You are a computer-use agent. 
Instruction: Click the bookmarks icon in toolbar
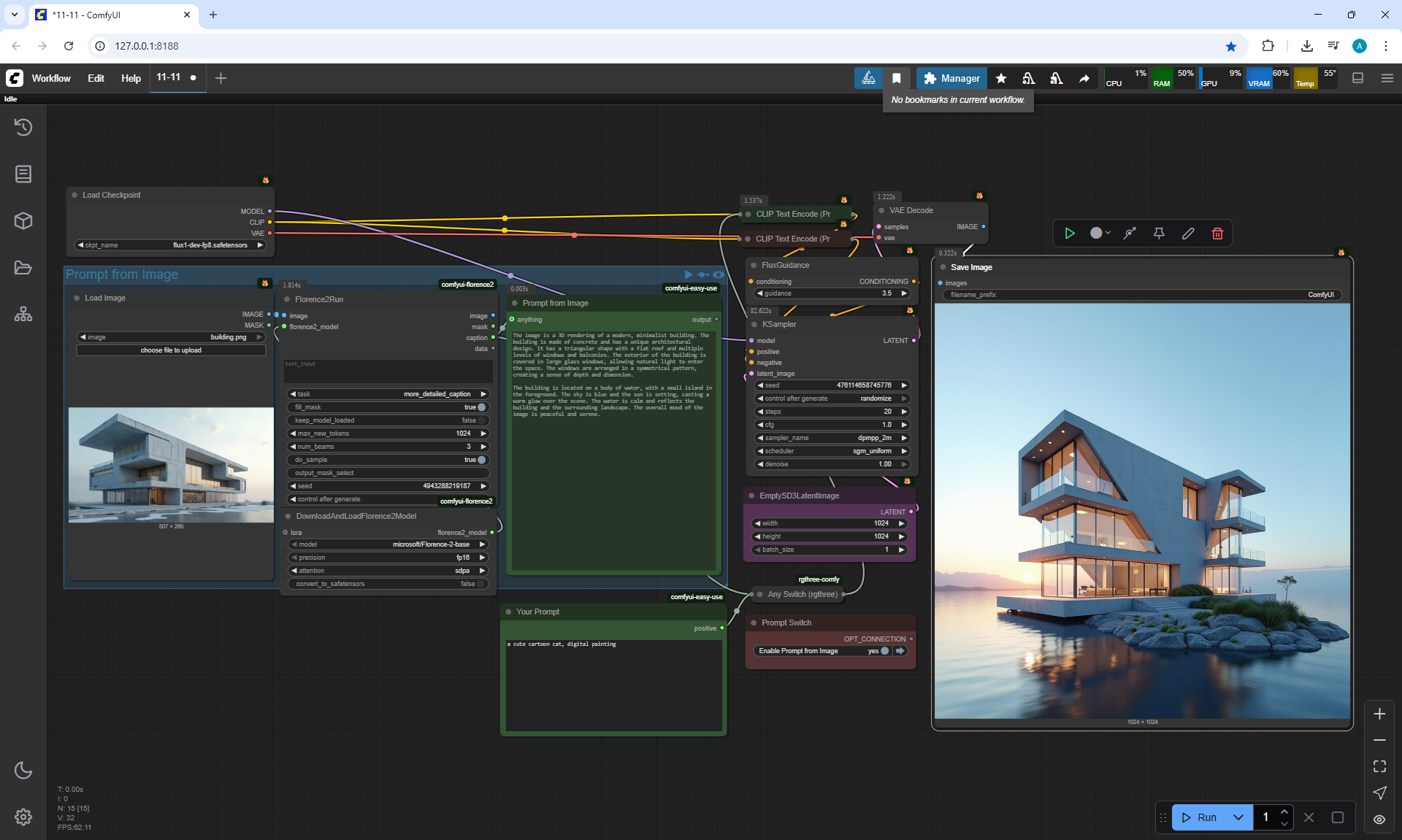click(897, 78)
